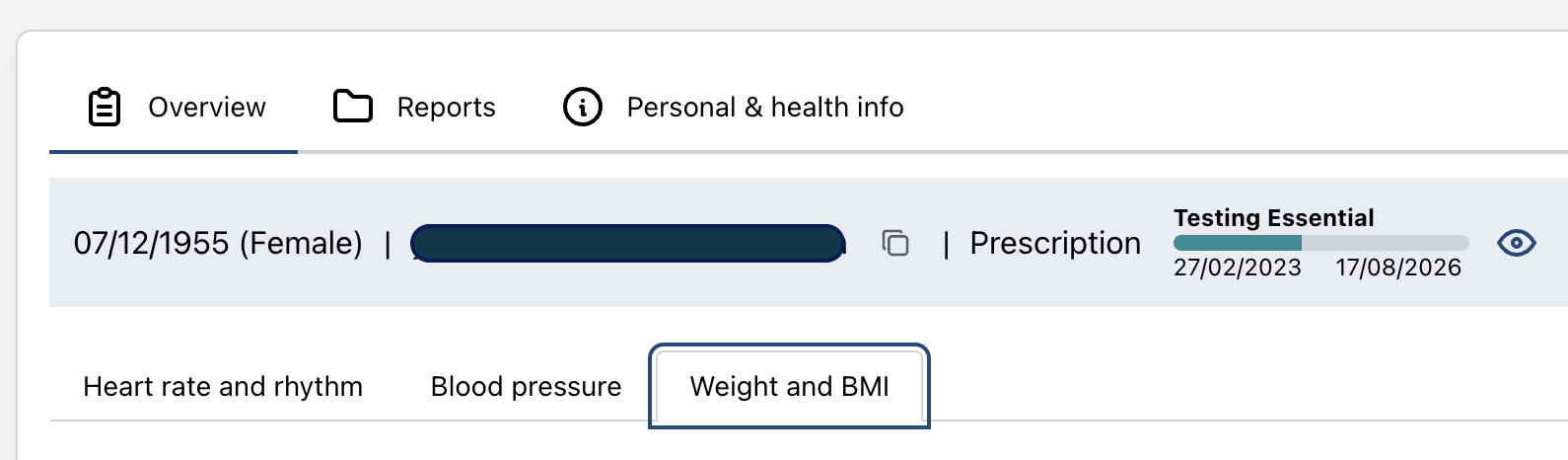Click the divider bar before Prescription
This screenshot has width=1568, height=460.
(946, 244)
